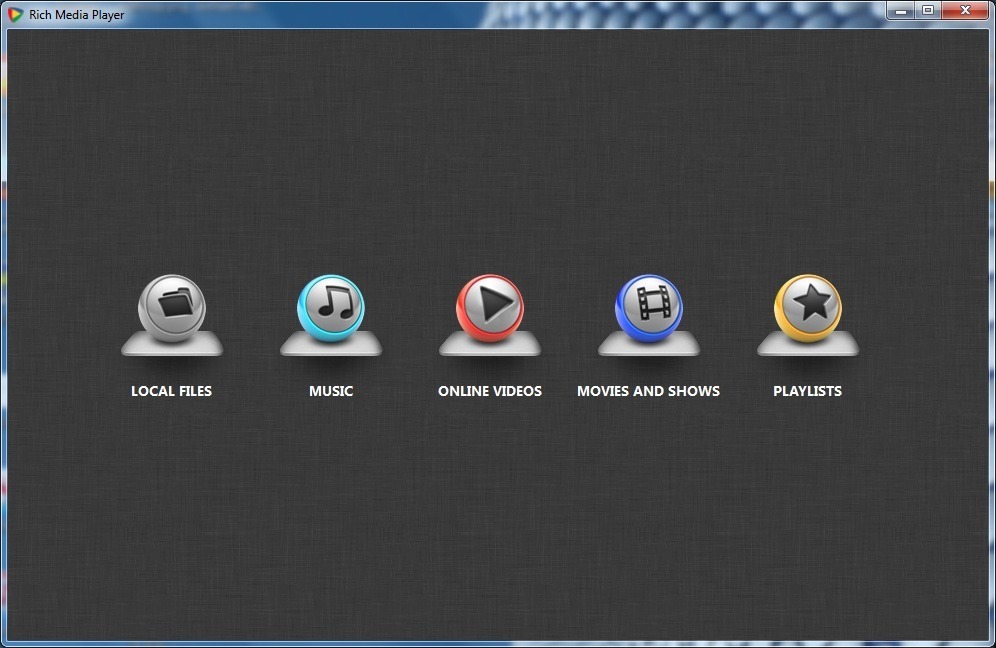Minimize the Rich Media Player window
This screenshot has width=996, height=648.
click(x=901, y=10)
